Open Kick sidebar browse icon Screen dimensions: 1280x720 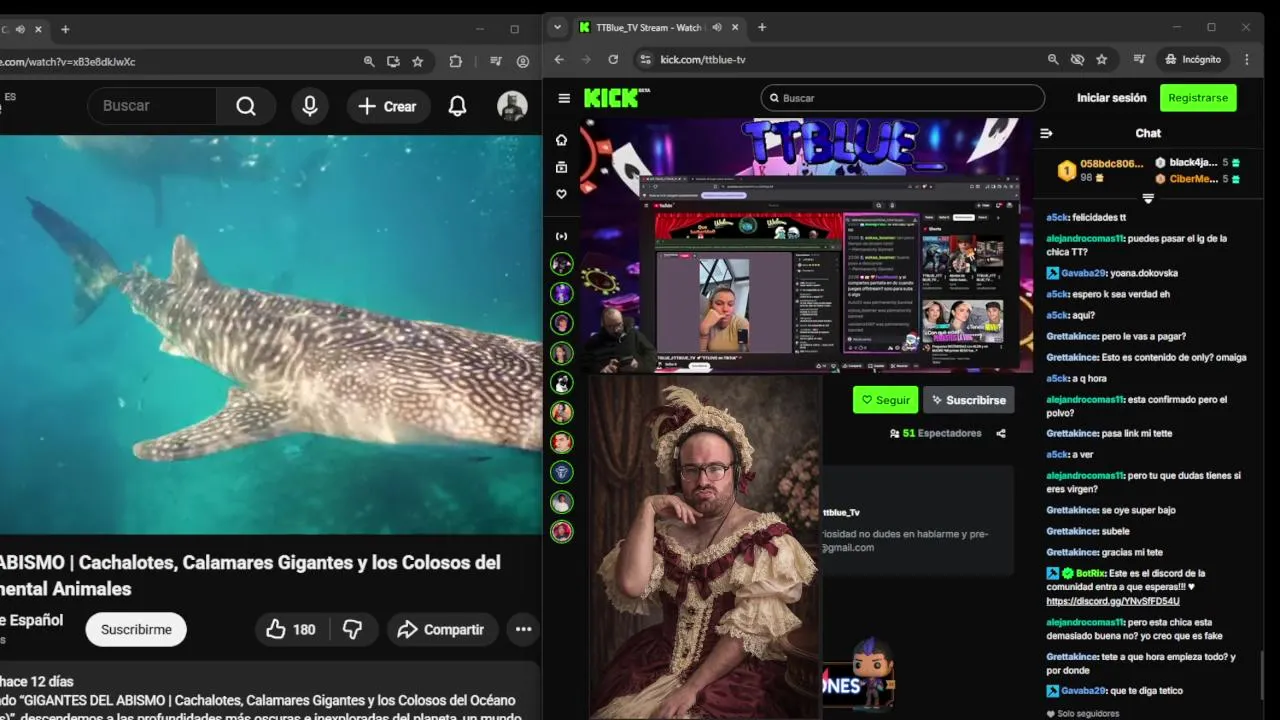click(561, 167)
